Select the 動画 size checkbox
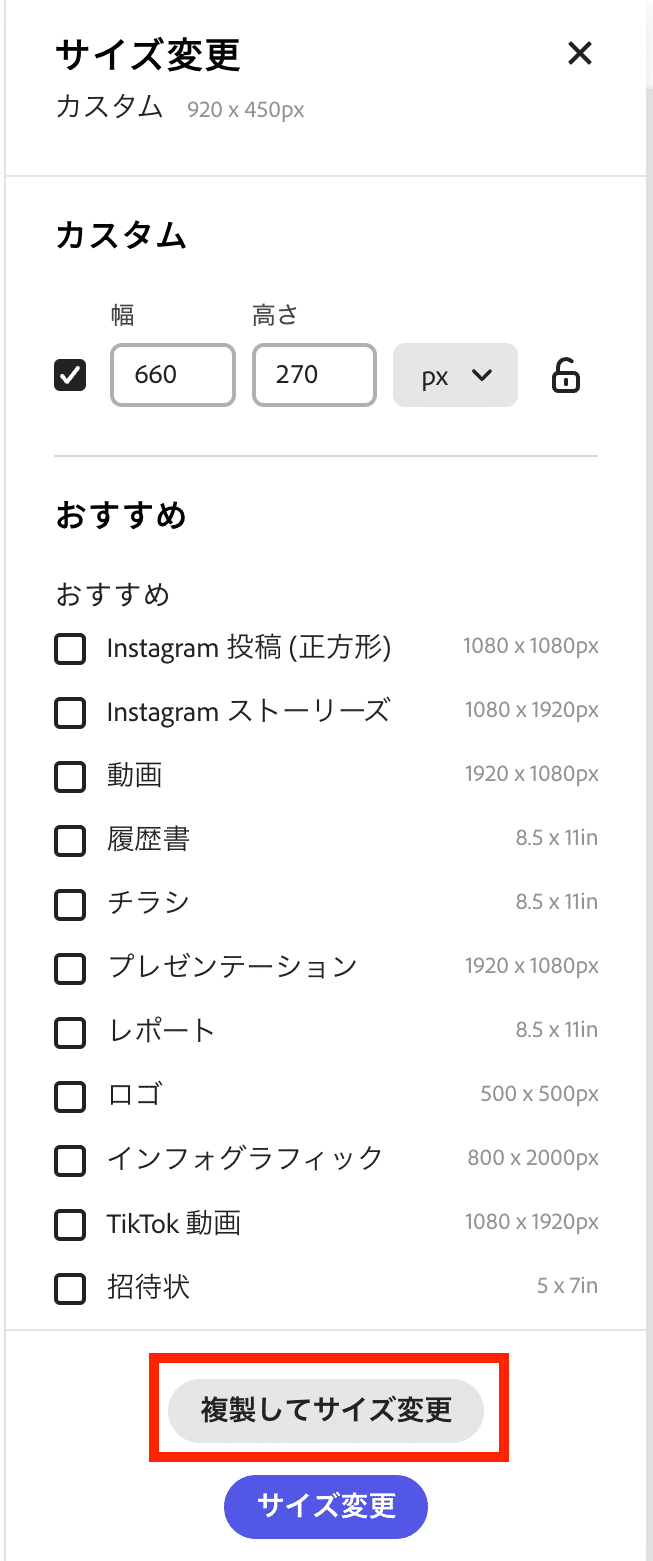The image size is (653, 1561). click(70, 776)
